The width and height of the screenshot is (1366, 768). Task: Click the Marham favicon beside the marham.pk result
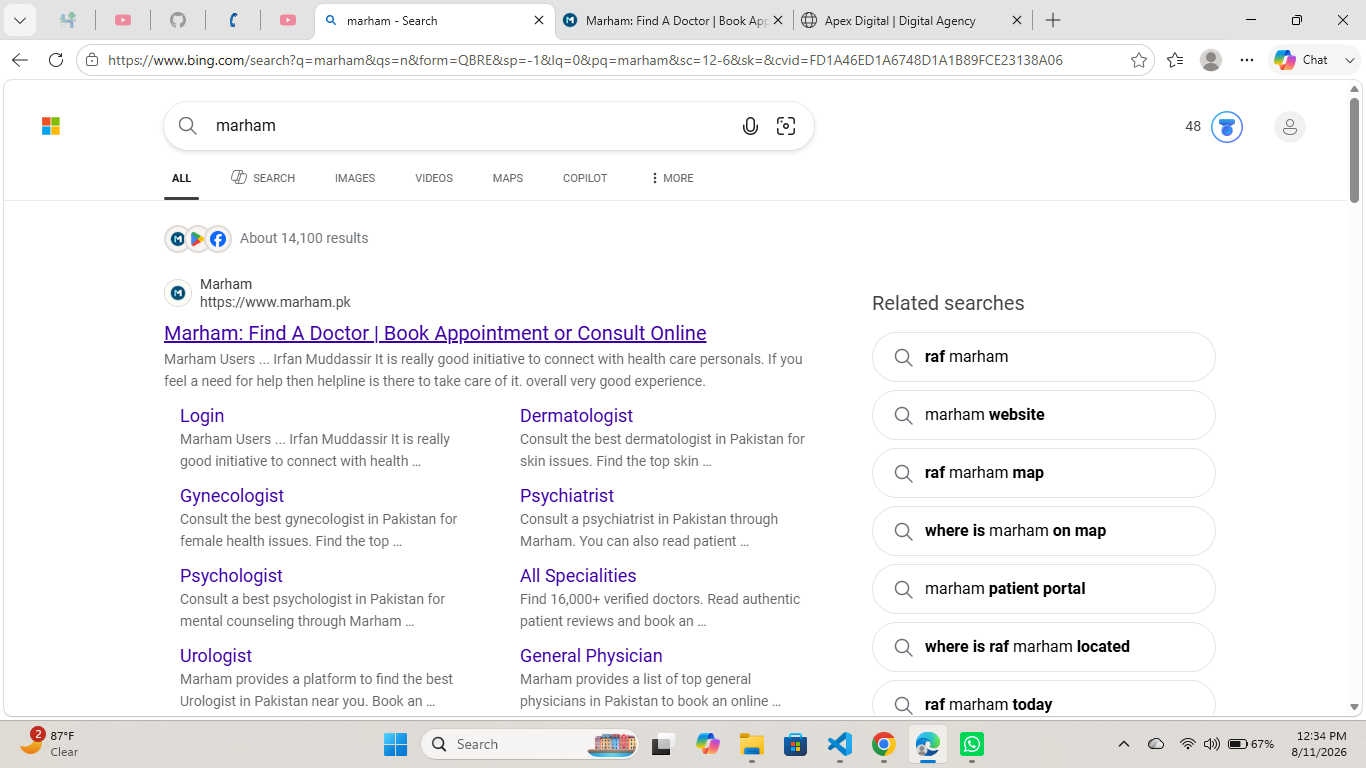[x=178, y=293]
